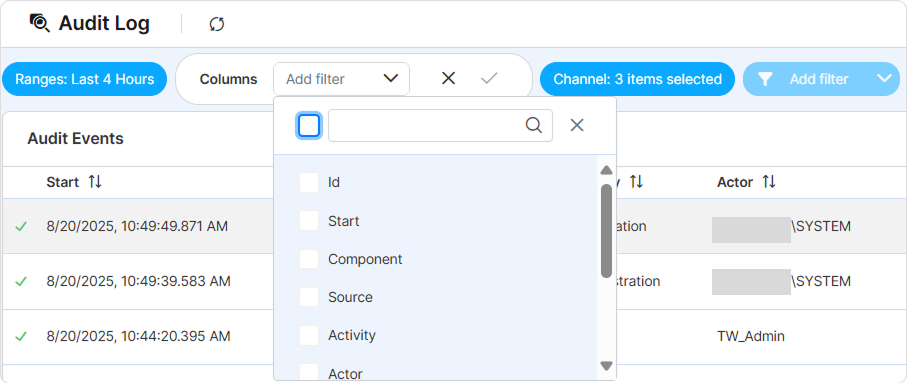Click the Columns label
The width and height of the screenshot is (907, 383).
tap(228, 79)
